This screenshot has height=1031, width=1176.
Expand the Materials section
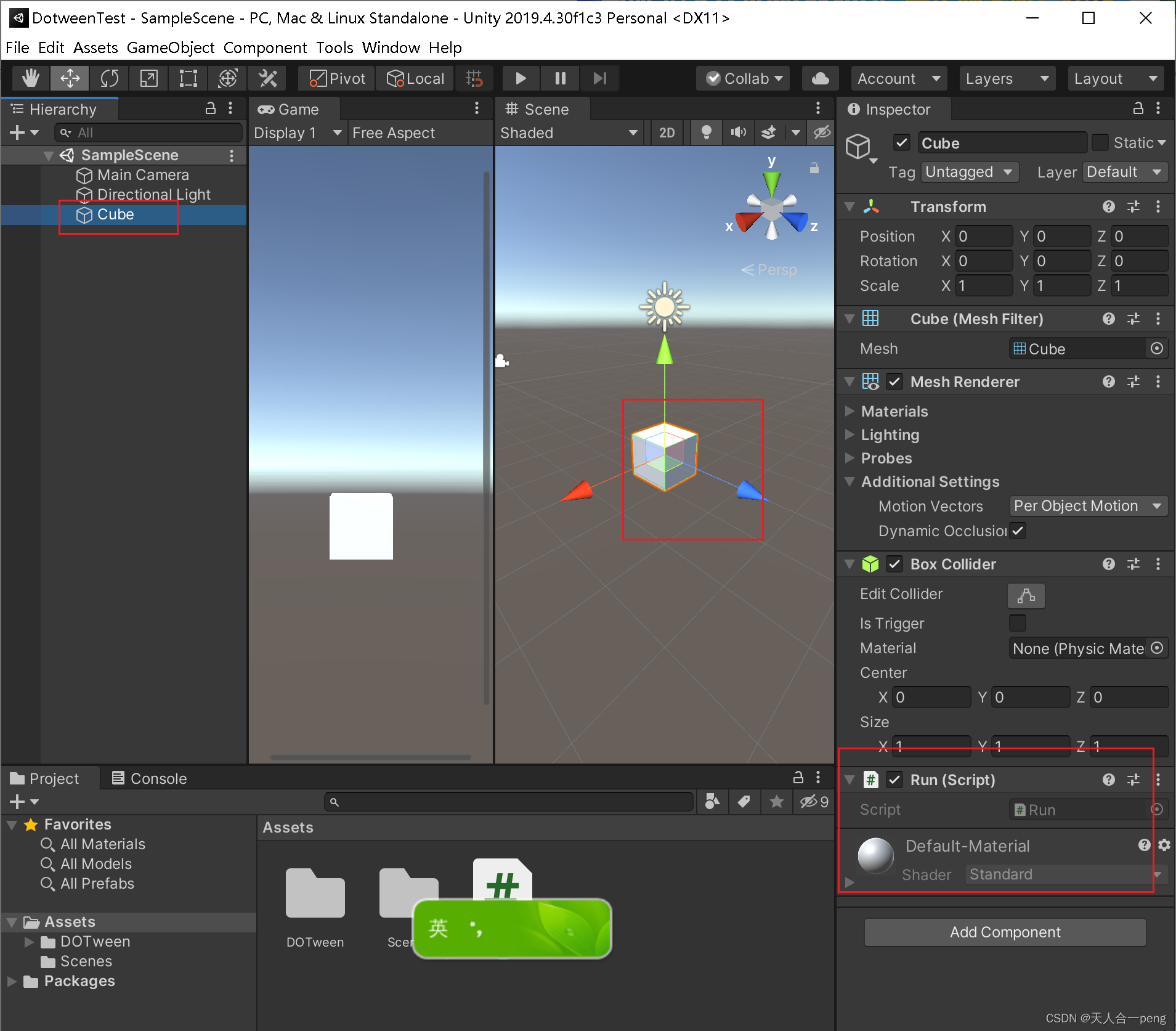point(850,411)
